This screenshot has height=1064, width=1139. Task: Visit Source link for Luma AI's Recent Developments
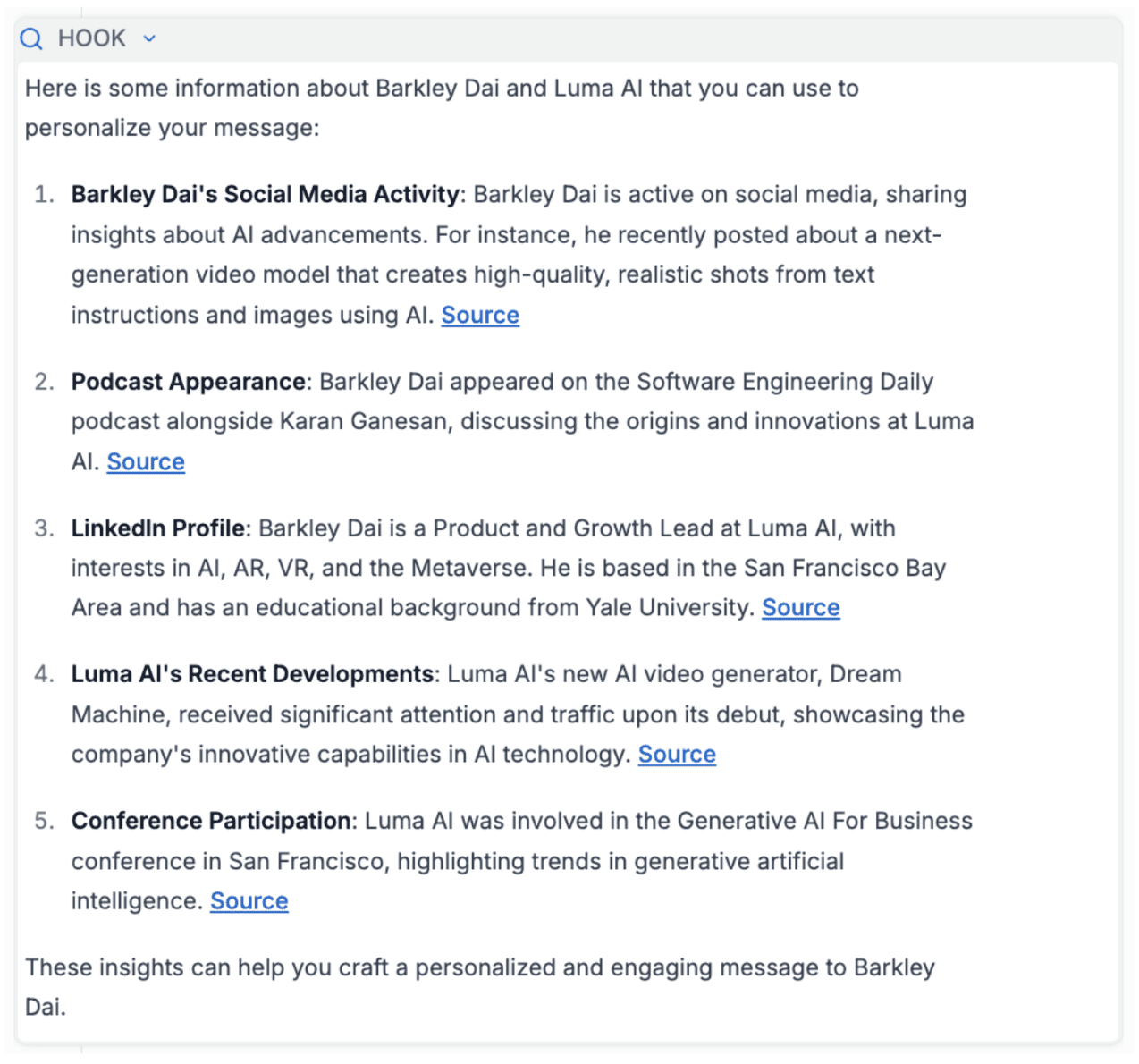[677, 755]
